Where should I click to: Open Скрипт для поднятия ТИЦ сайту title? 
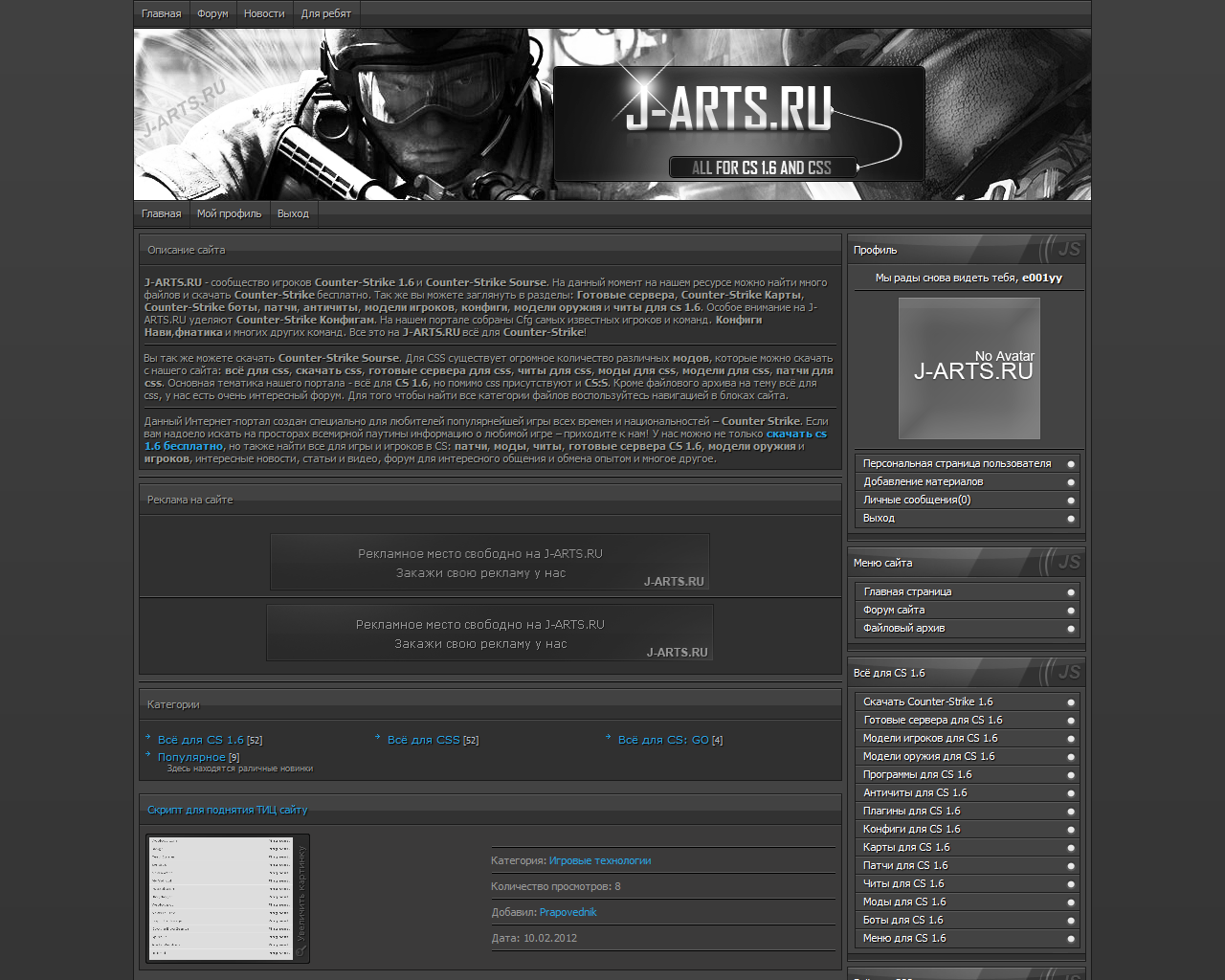pos(228,810)
